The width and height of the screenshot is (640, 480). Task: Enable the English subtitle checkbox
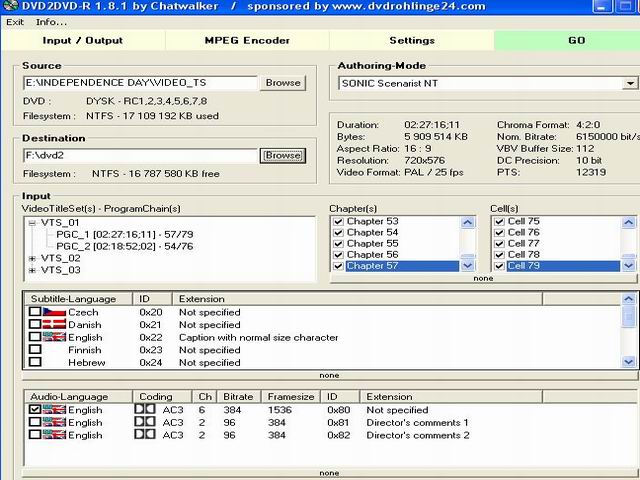tap(35, 337)
